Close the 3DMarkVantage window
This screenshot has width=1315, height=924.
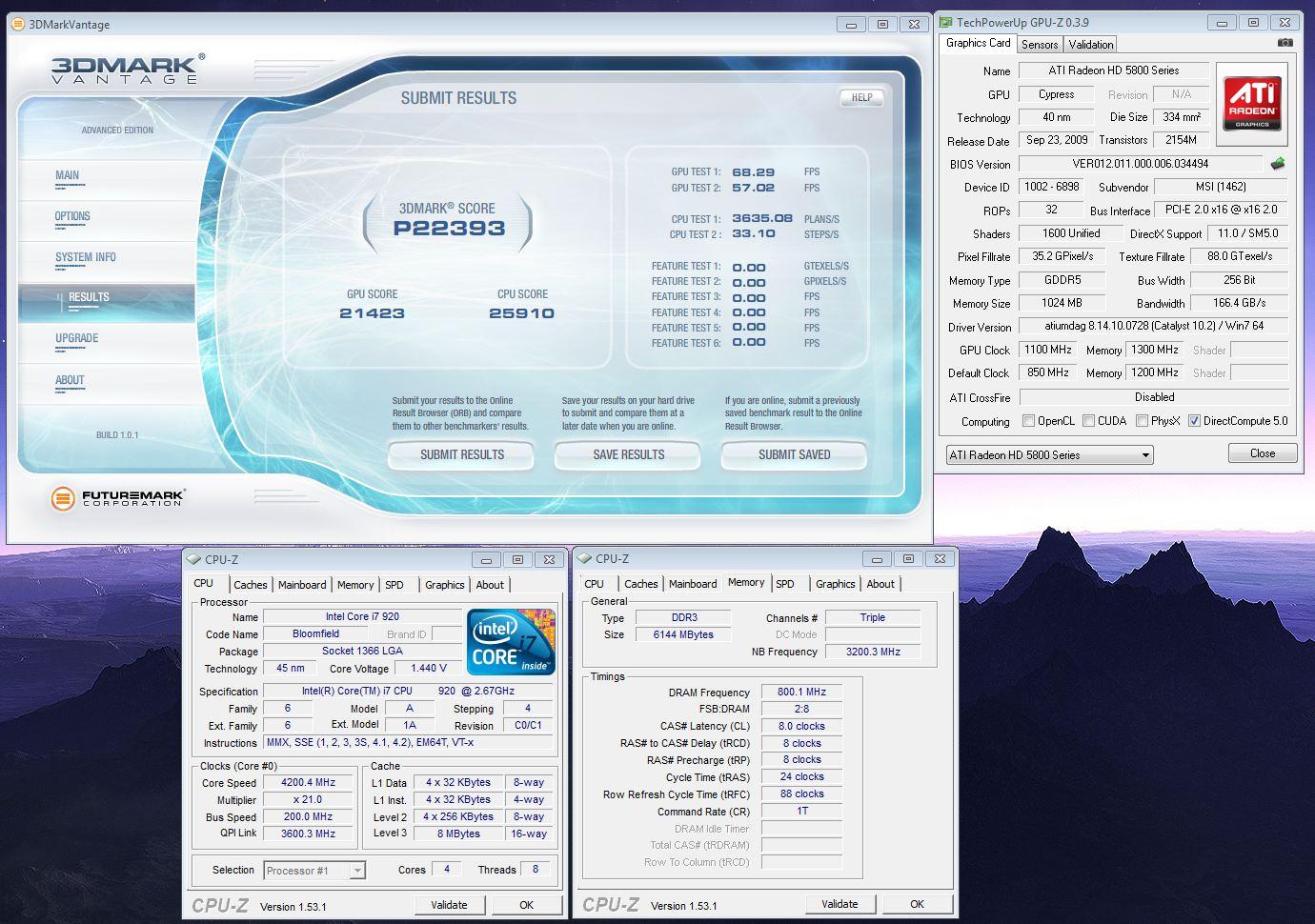click(914, 25)
